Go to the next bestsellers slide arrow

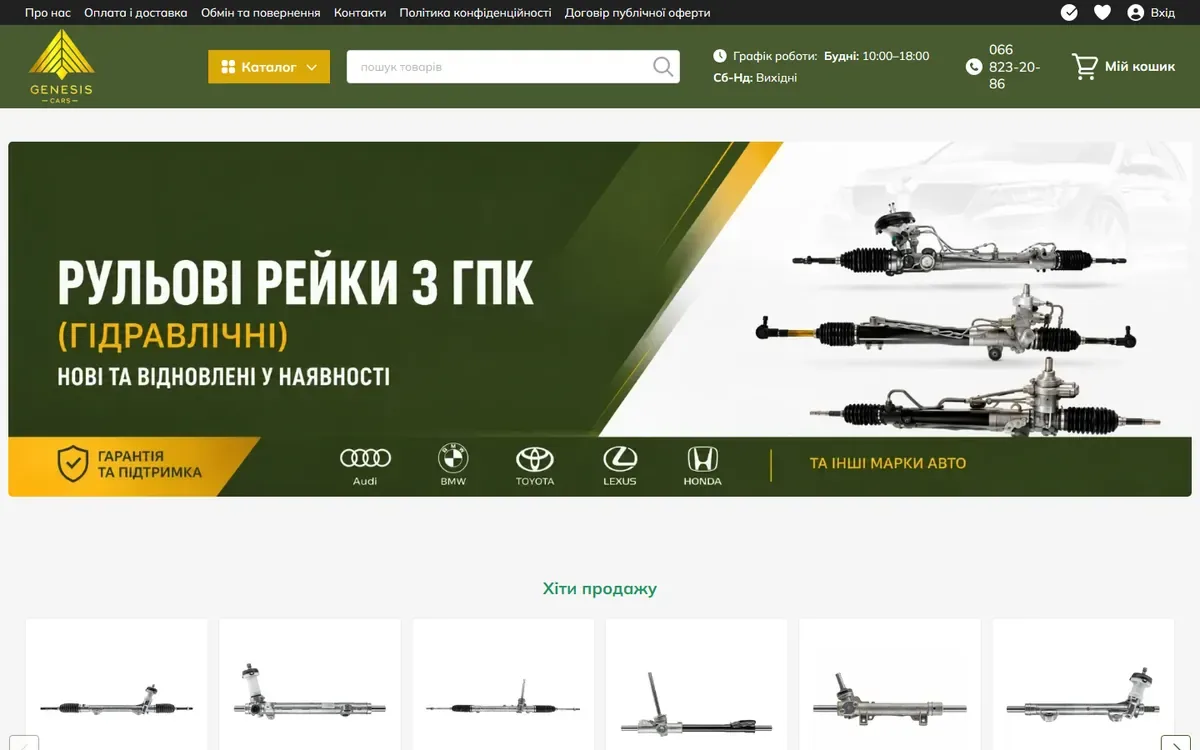[1175, 743]
